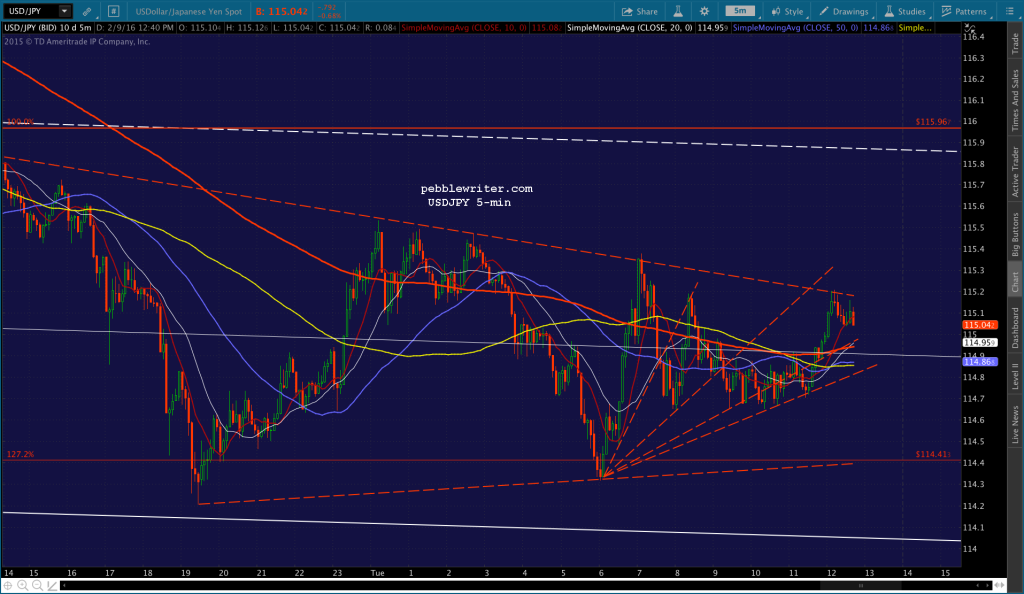Click the L: 115.042 low value

[x=292, y=28]
